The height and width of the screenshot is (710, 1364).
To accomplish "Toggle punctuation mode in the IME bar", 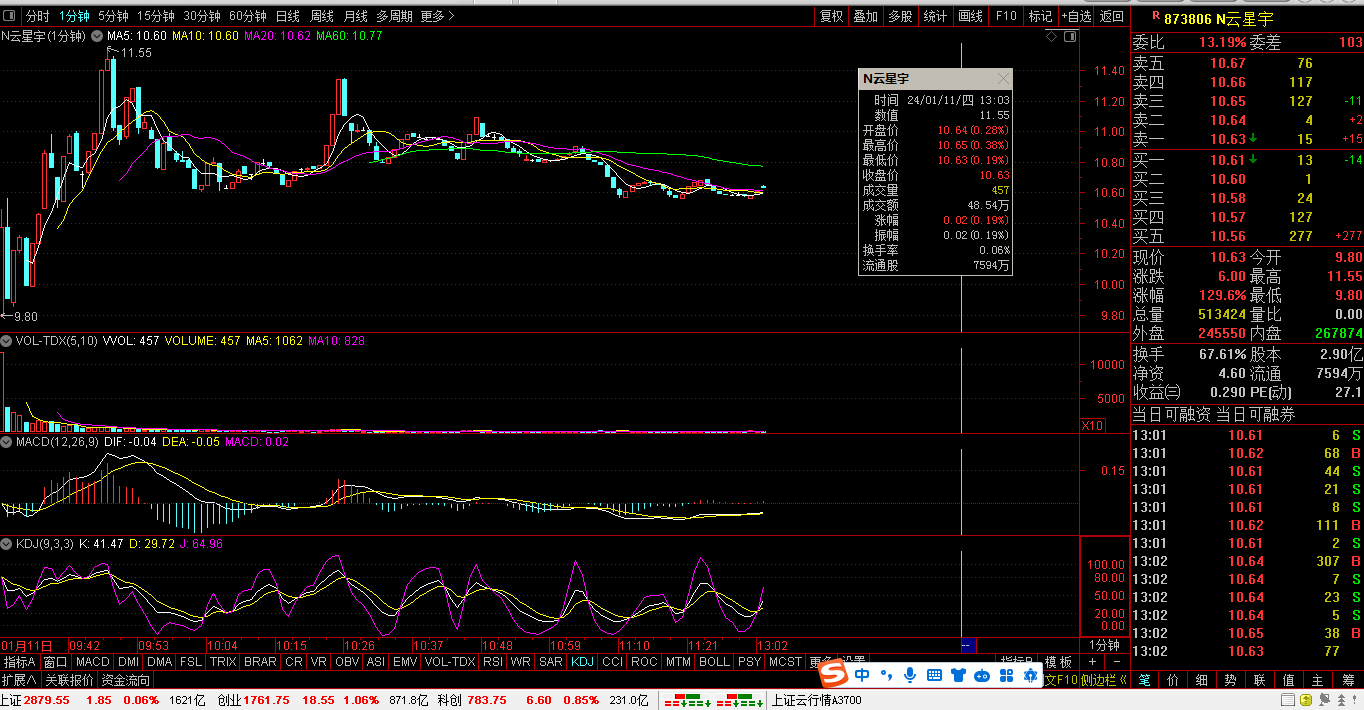I will tap(886, 675).
